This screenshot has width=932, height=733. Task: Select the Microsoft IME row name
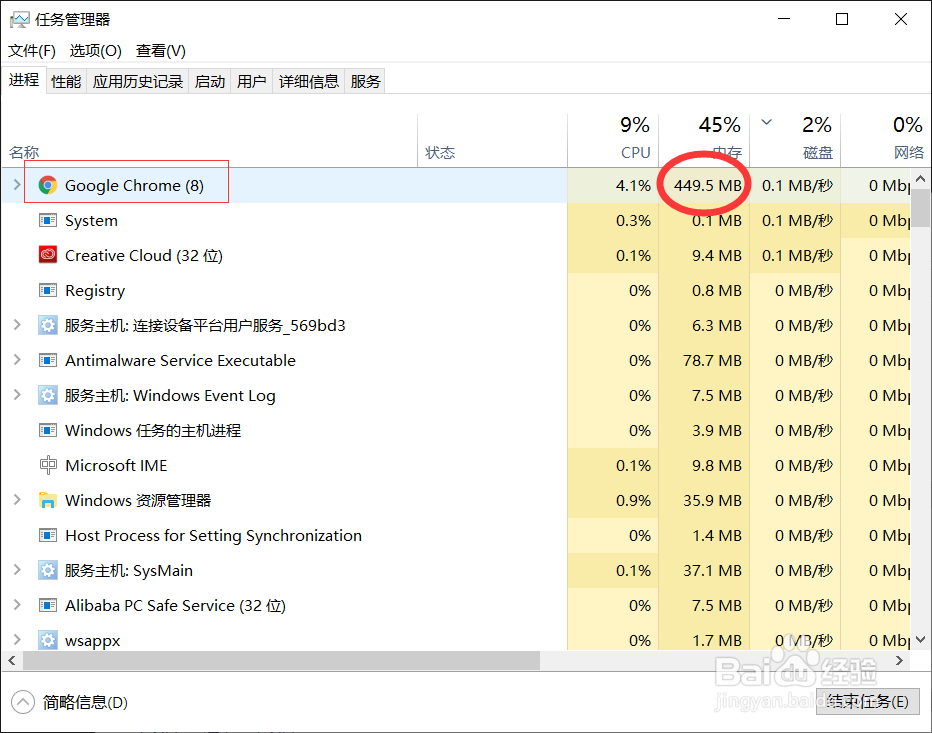point(116,465)
